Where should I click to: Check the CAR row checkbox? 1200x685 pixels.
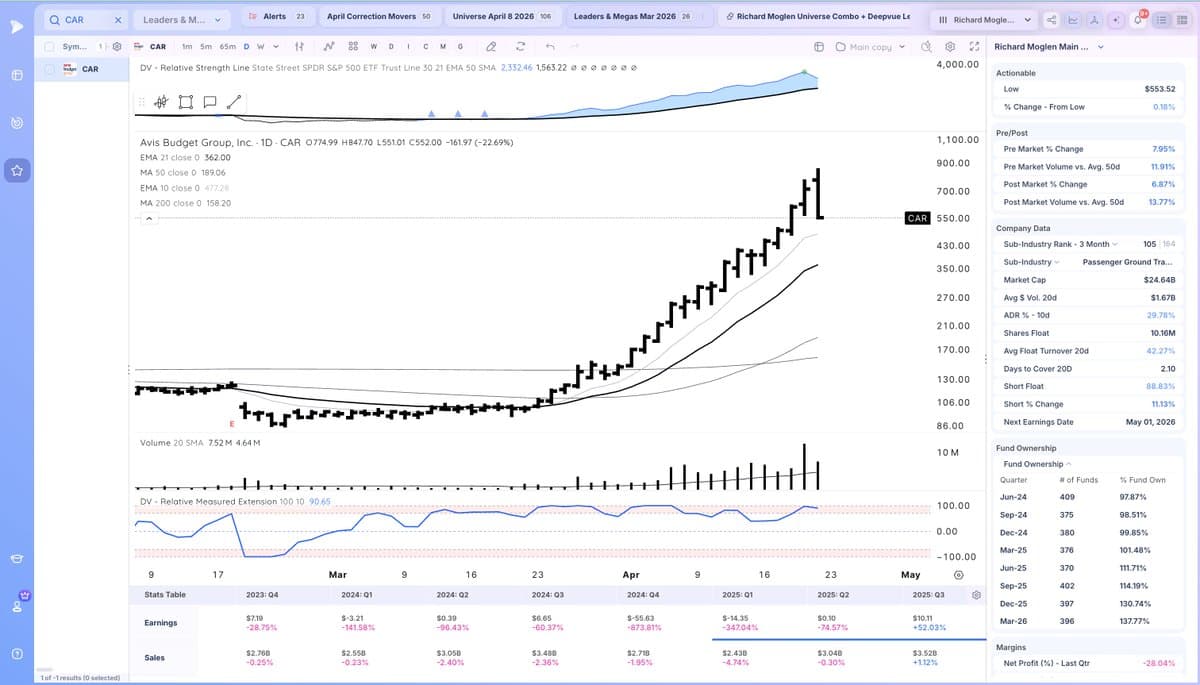click(x=51, y=69)
